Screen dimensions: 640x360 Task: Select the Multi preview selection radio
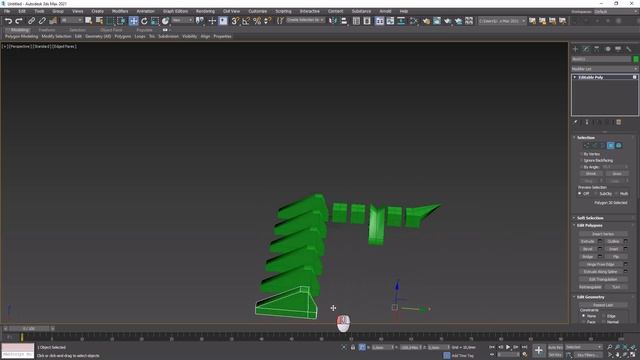(617, 193)
